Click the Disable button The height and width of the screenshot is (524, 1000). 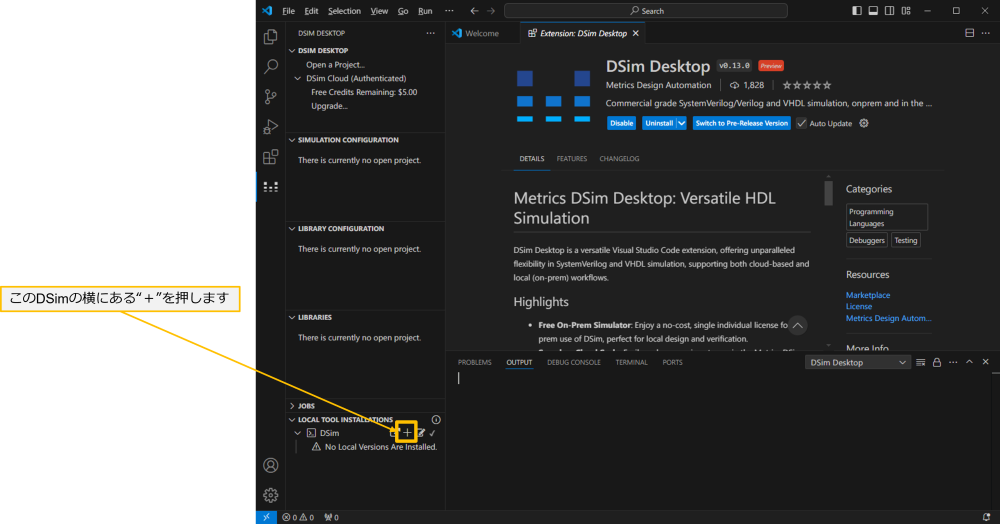pyautogui.click(x=621, y=123)
